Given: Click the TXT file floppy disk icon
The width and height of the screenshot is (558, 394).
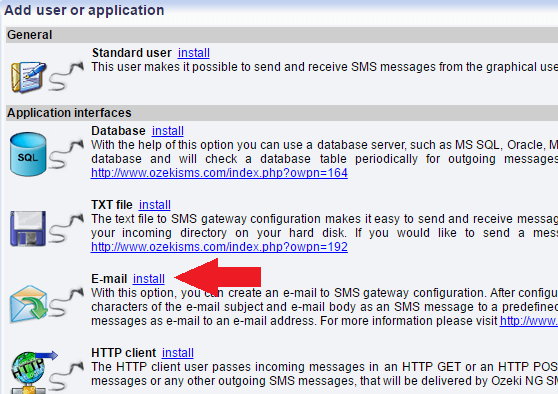Looking at the screenshot, I should (x=28, y=228).
